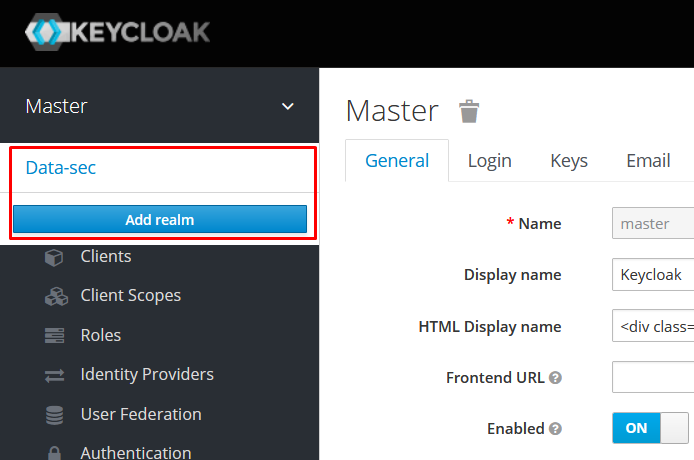The width and height of the screenshot is (694, 460).
Task: Toggle the Enabled switch off
Action: tap(652, 428)
